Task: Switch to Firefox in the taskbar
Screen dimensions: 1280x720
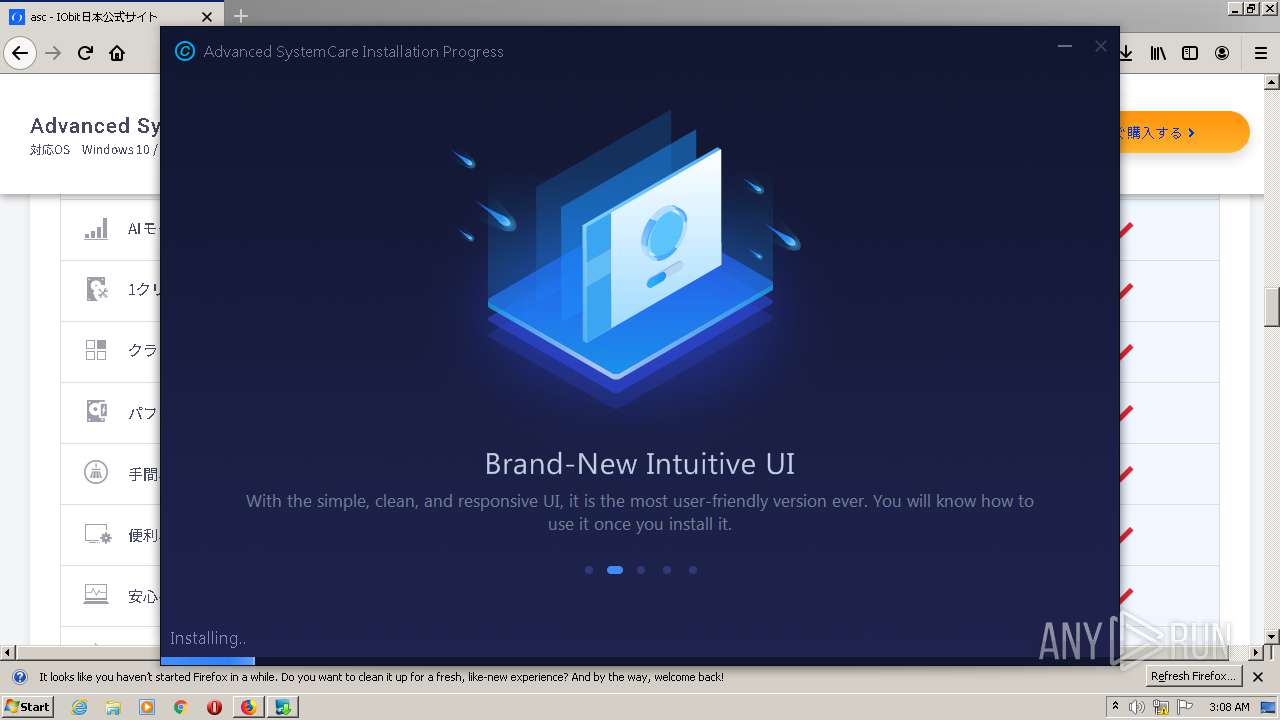Action: tap(248, 707)
